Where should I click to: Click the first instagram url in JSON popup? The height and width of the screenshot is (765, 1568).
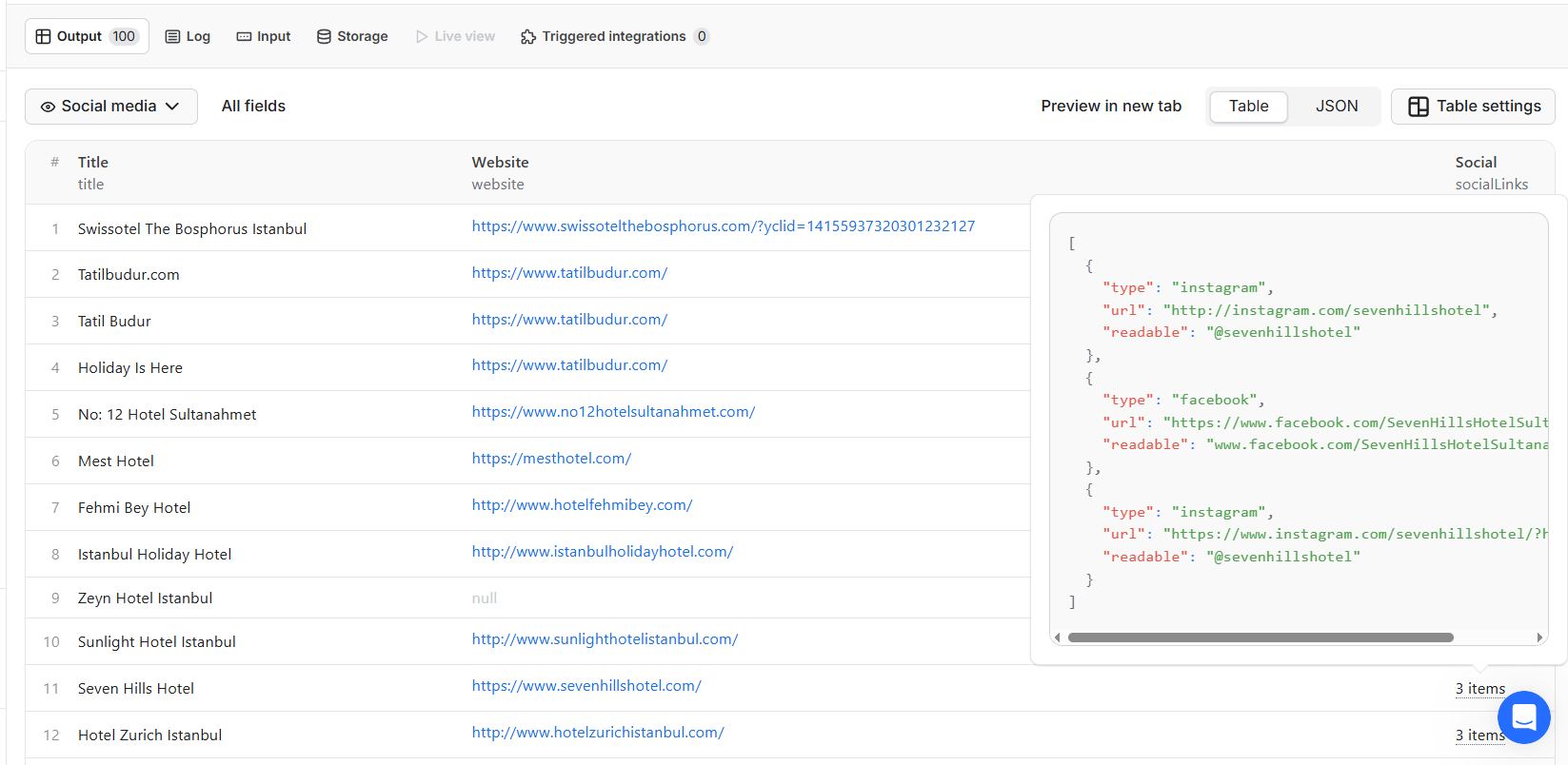point(1326,310)
